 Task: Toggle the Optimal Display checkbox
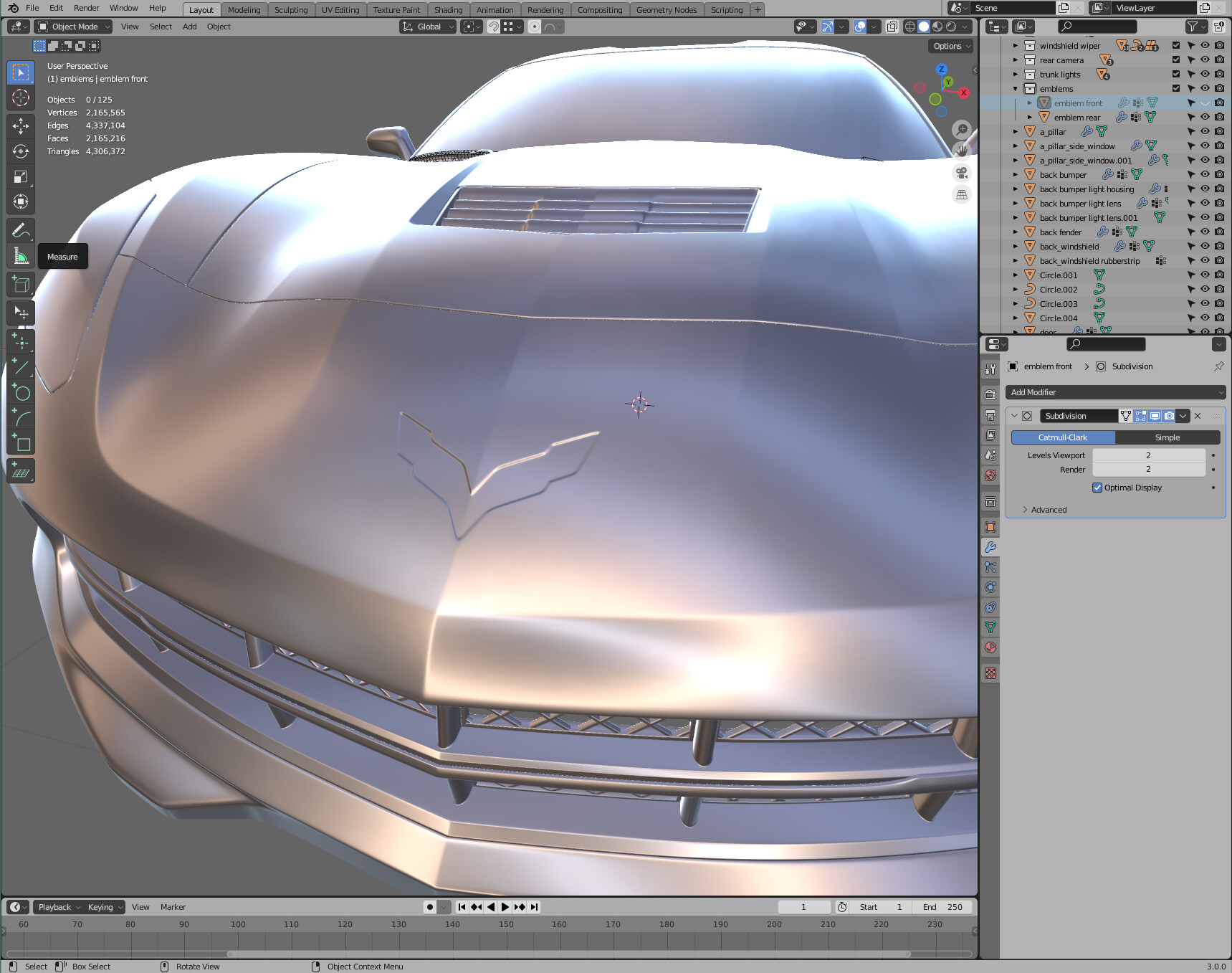coord(1097,488)
